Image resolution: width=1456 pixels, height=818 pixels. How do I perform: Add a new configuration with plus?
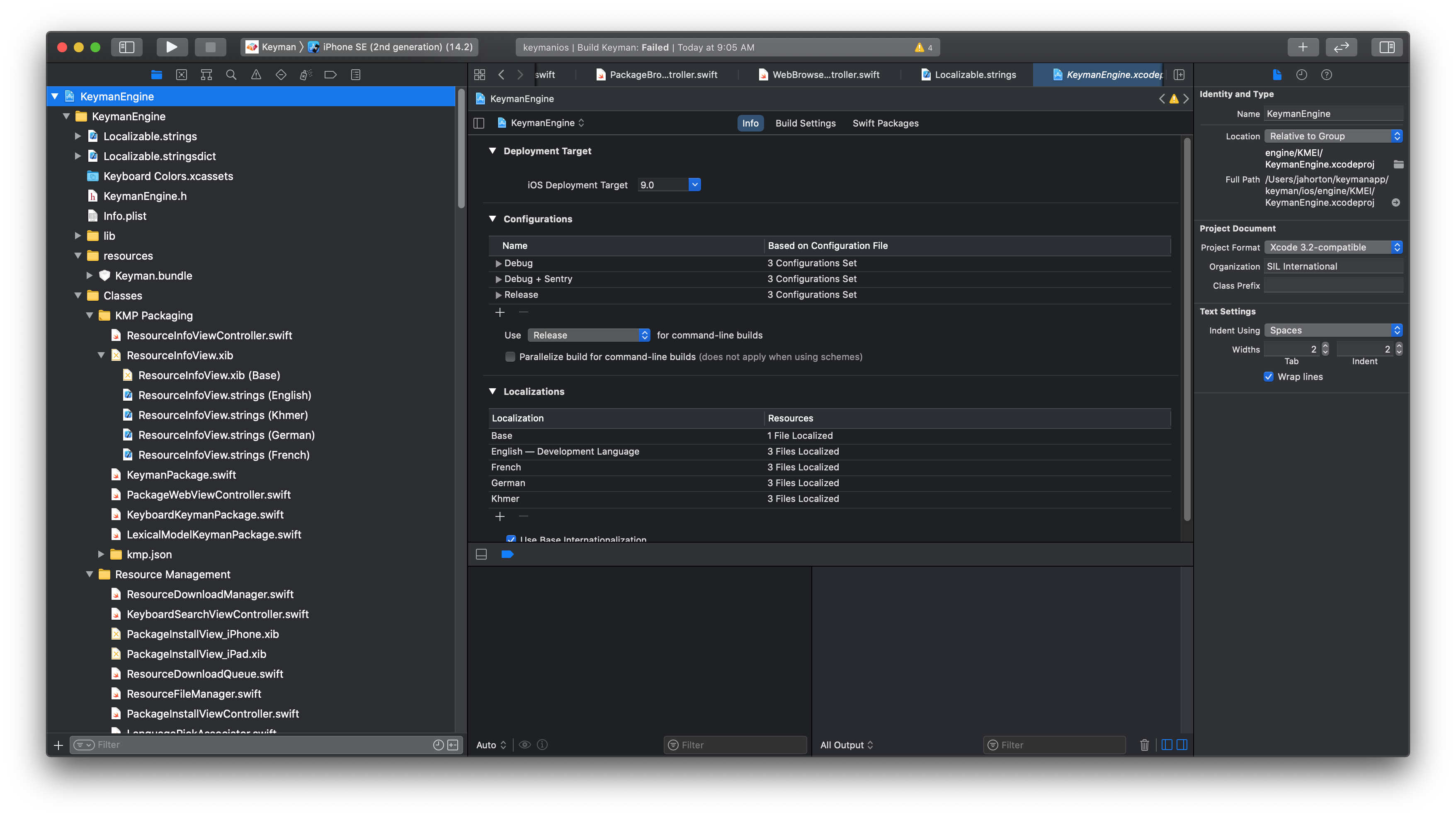click(500, 312)
